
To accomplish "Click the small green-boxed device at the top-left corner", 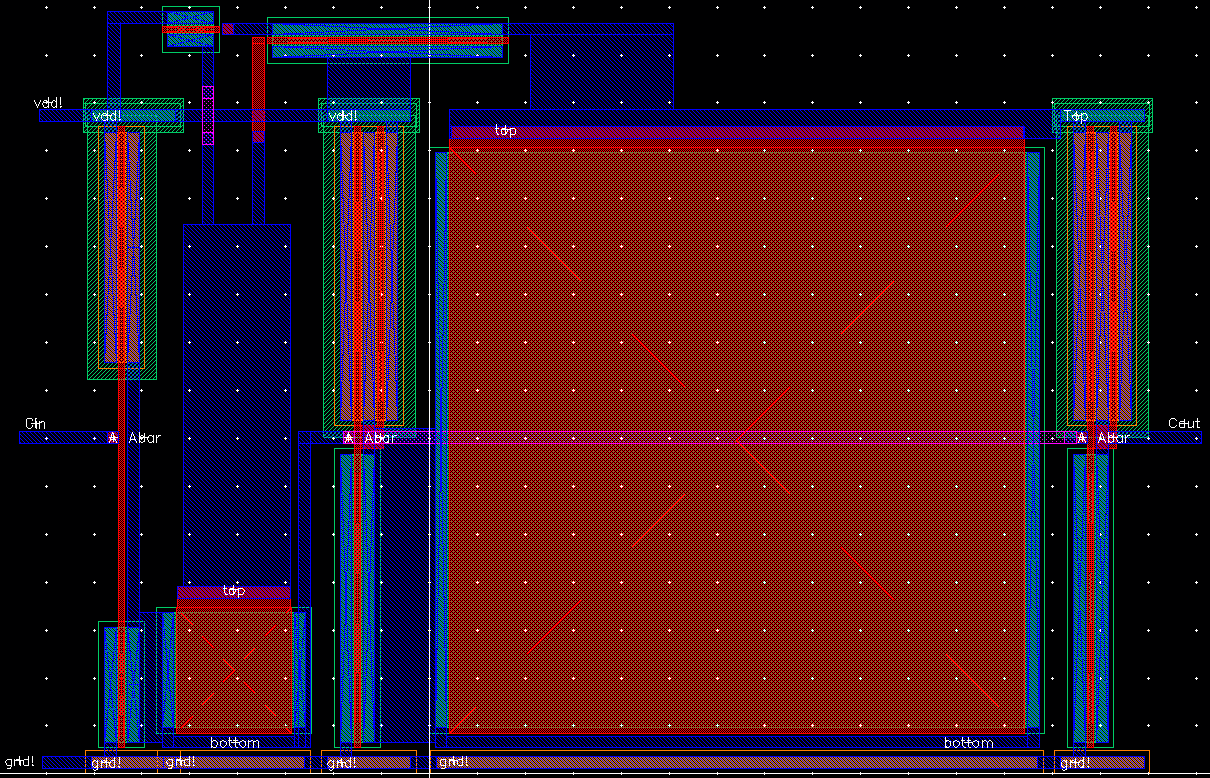I will tap(190, 29).
